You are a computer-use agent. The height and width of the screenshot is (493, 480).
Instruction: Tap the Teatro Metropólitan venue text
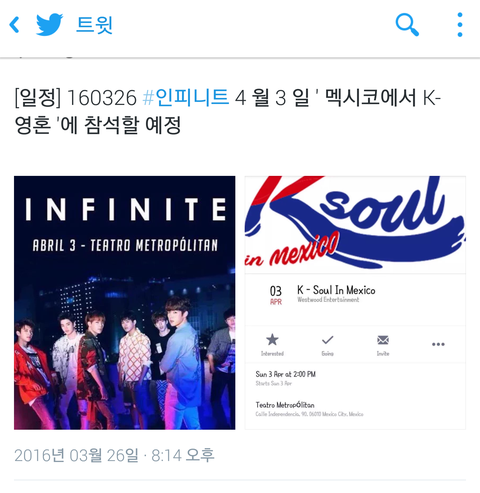pyautogui.click(x=285, y=405)
